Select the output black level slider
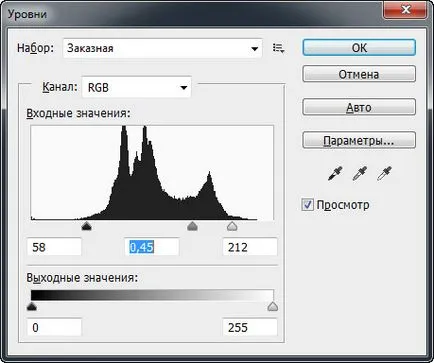The image size is (434, 363). click(x=32, y=306)
